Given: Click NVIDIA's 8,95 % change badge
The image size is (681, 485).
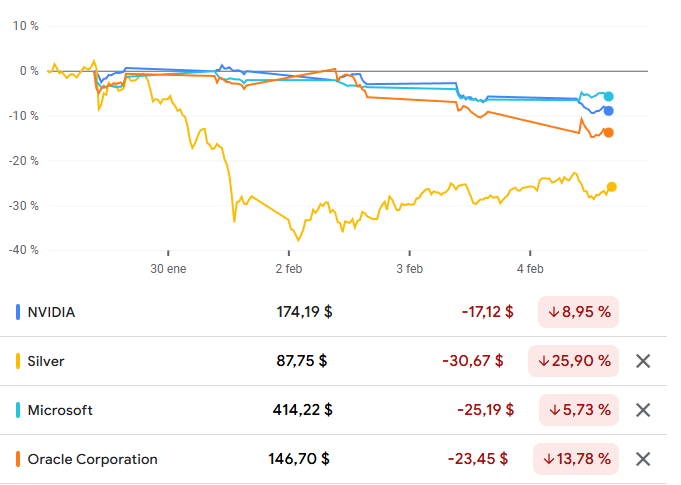Looking at the screenshot, I should [578, 312].
